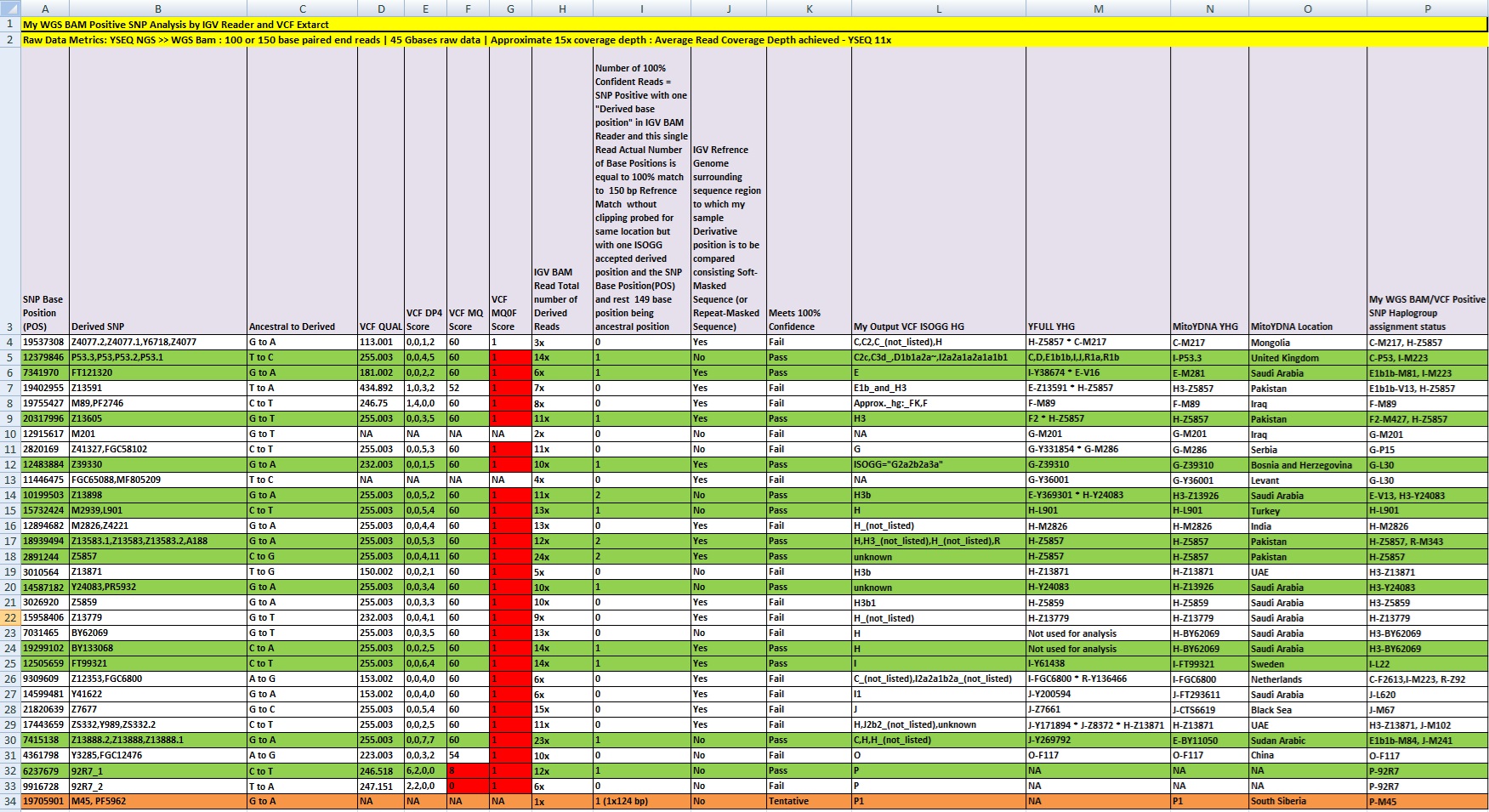The height and width of the screenshot is (812, 1489).
Task: Click derived reads cell '24x'
Action: click(x=562, y=557)
